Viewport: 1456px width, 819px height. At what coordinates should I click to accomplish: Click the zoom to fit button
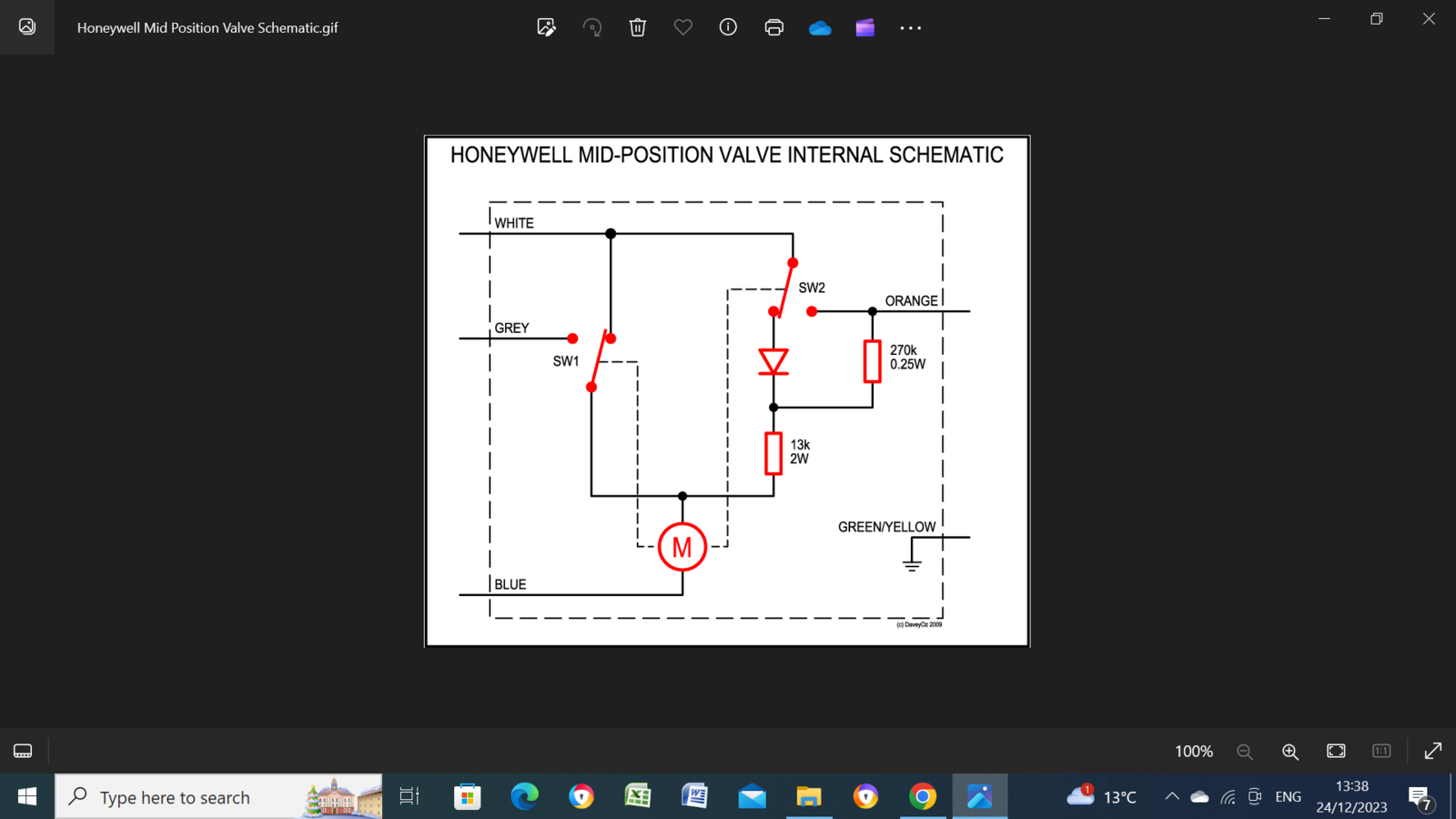(x=1336, y=751)
